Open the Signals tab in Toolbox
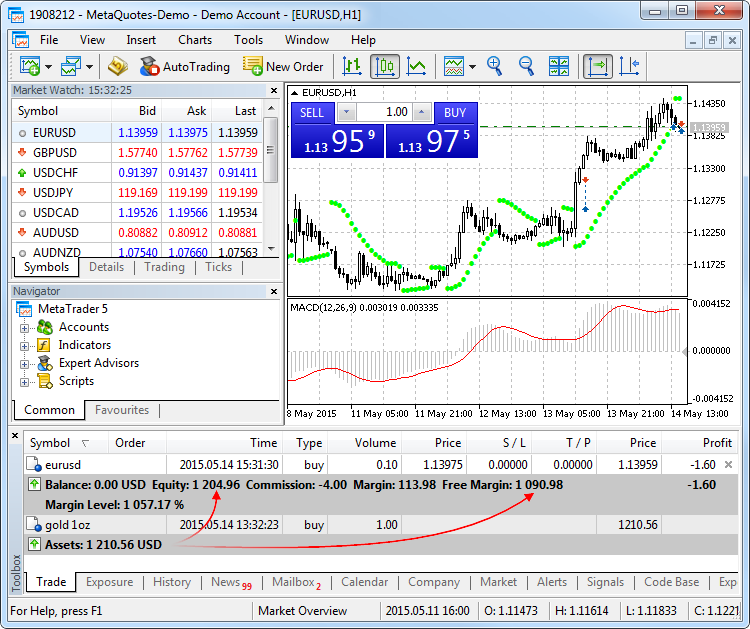The image size is (750, 629). tap(605, 582)
